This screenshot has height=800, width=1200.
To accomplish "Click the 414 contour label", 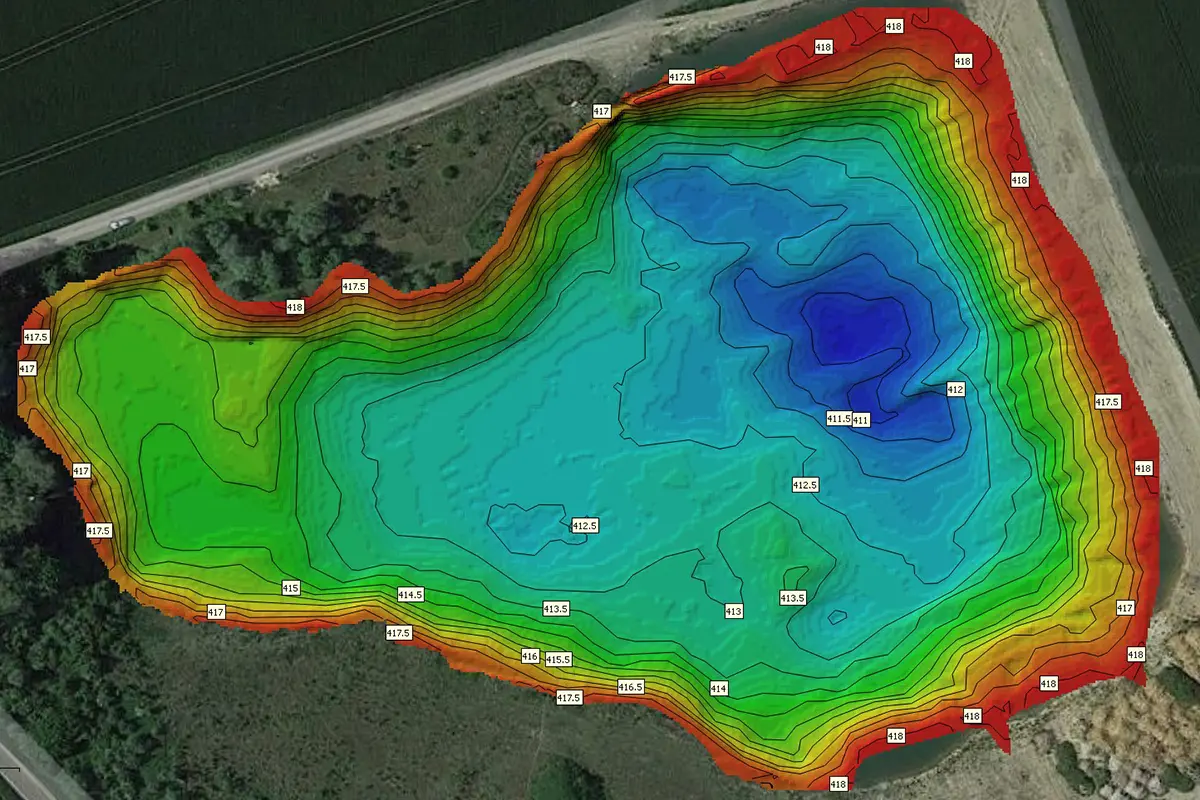I will coord(718,688).
